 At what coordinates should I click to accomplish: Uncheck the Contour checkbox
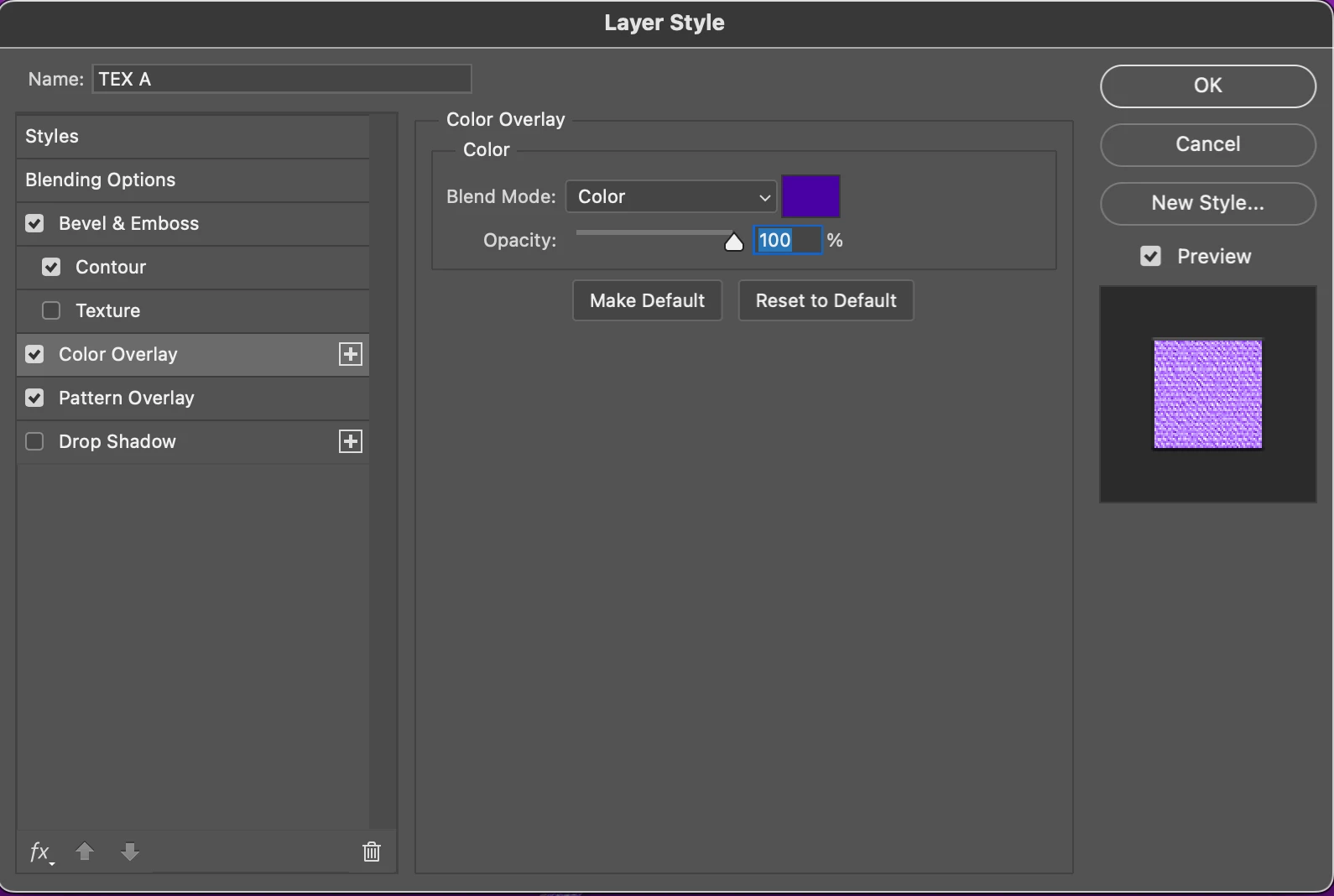pos(51,267)
